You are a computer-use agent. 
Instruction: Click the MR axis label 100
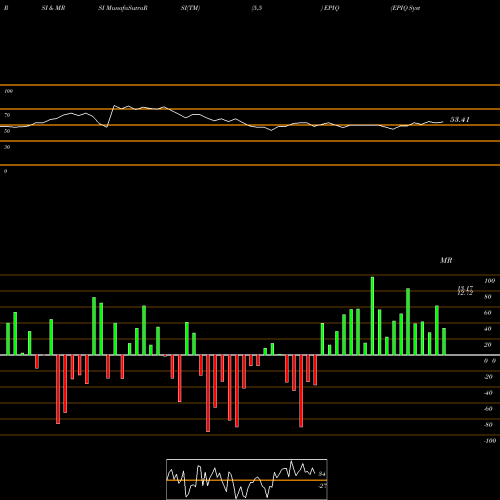coord(489,281)
